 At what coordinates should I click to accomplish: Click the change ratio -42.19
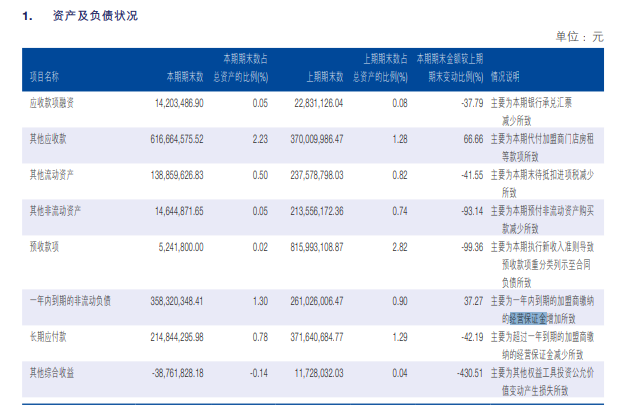472,337
